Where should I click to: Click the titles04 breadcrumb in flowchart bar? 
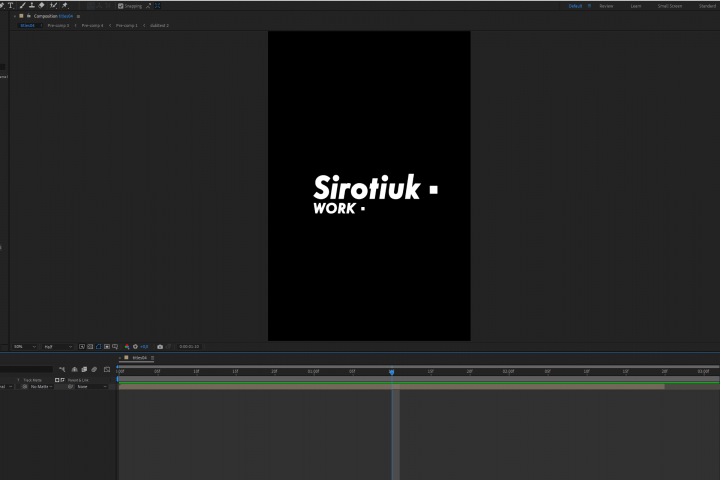tap(28, 26)
